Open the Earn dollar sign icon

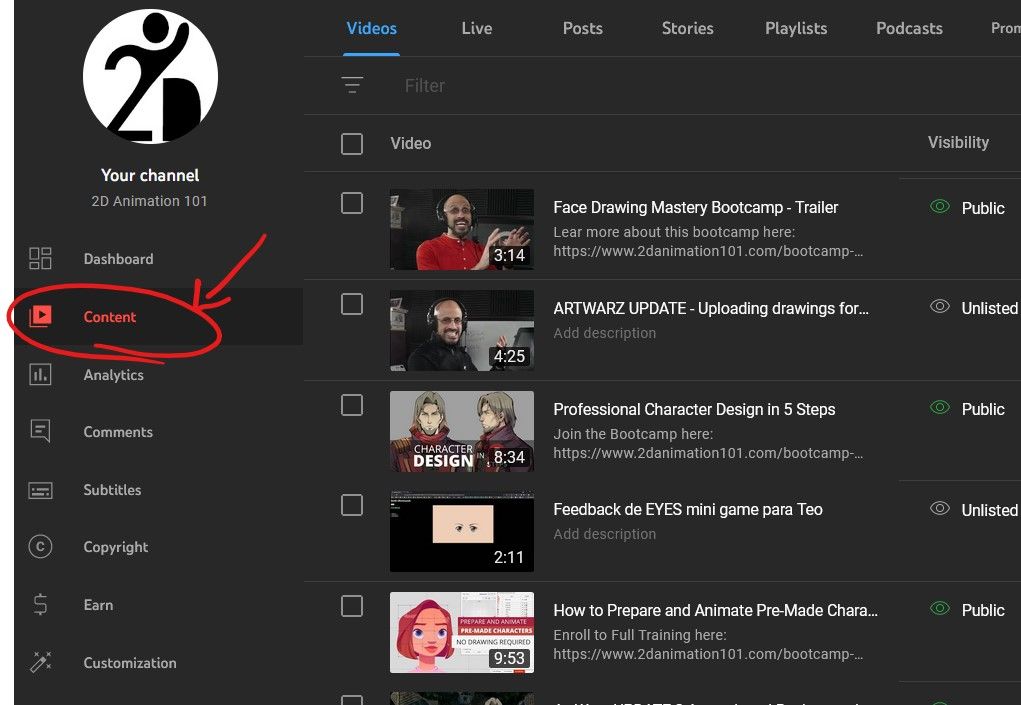(40, 605)
